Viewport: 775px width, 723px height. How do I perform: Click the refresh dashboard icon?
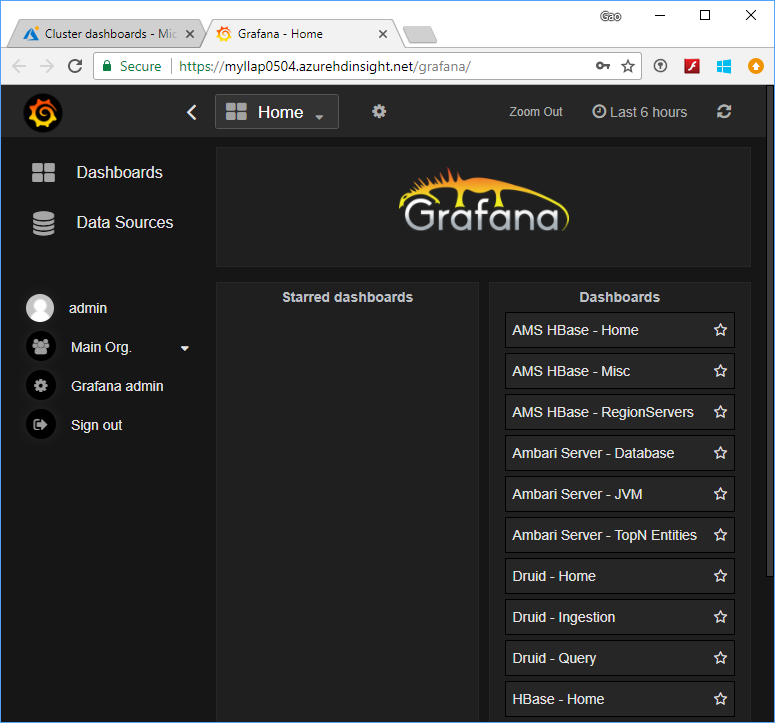[724, 111]
